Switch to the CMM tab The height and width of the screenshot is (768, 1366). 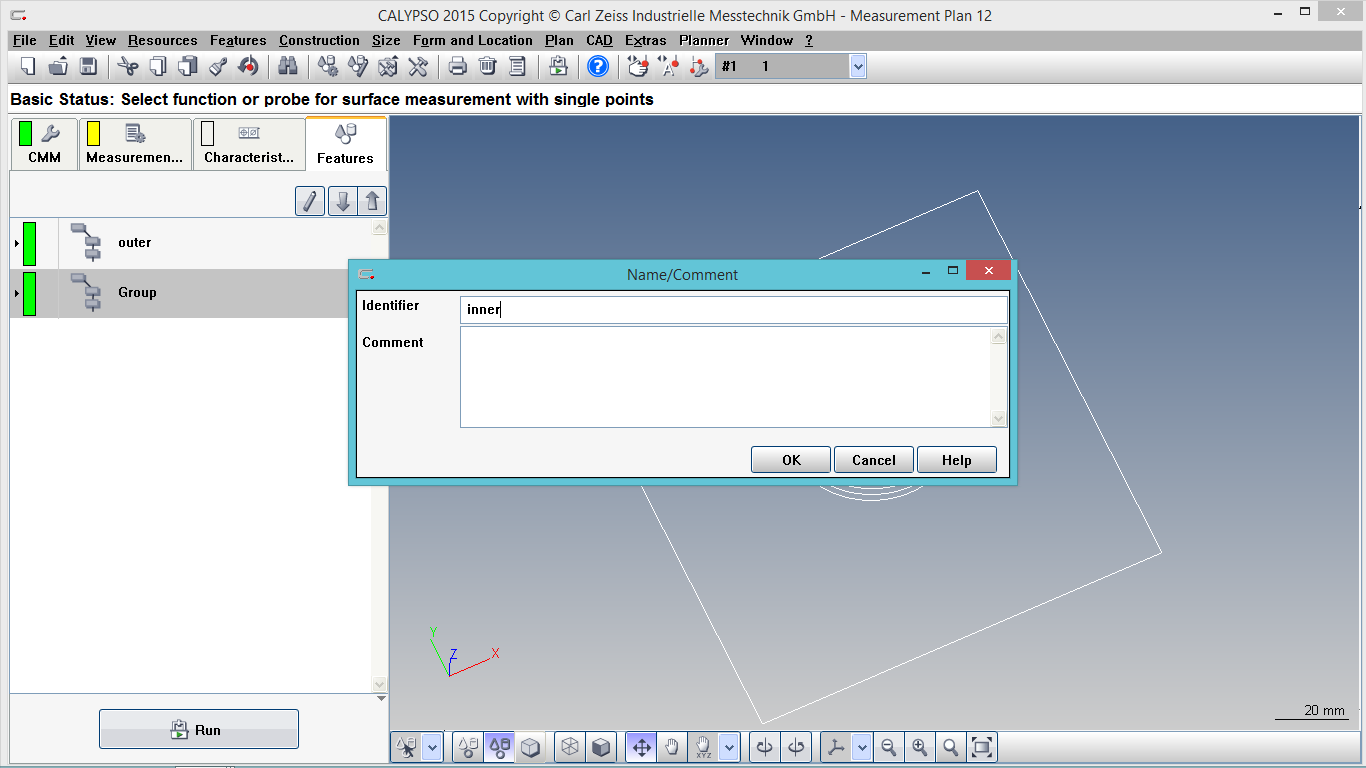click(x=44, y=145)
